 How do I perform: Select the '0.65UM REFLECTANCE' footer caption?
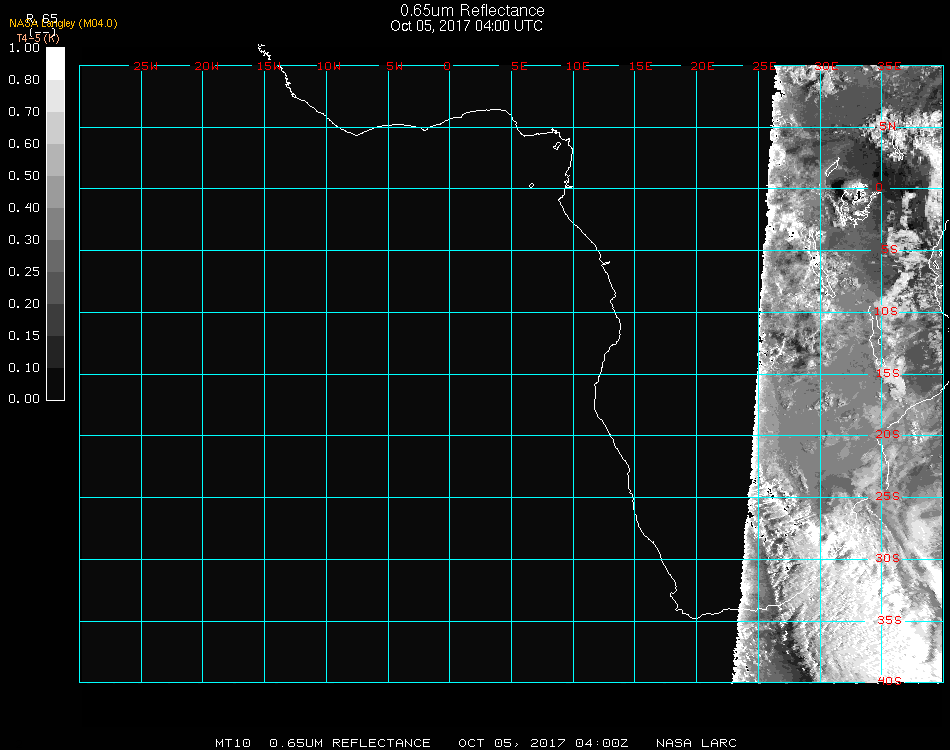tap(350, 743)
